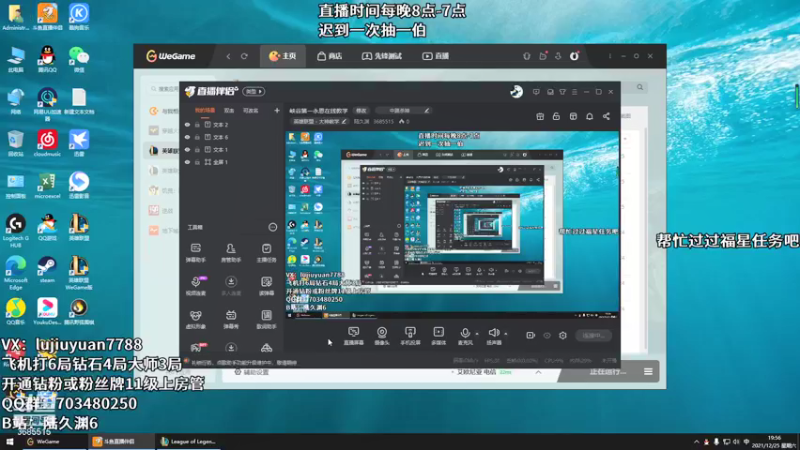Switch to the third scene tab
800x450 pixels.
tap(251, 110)
